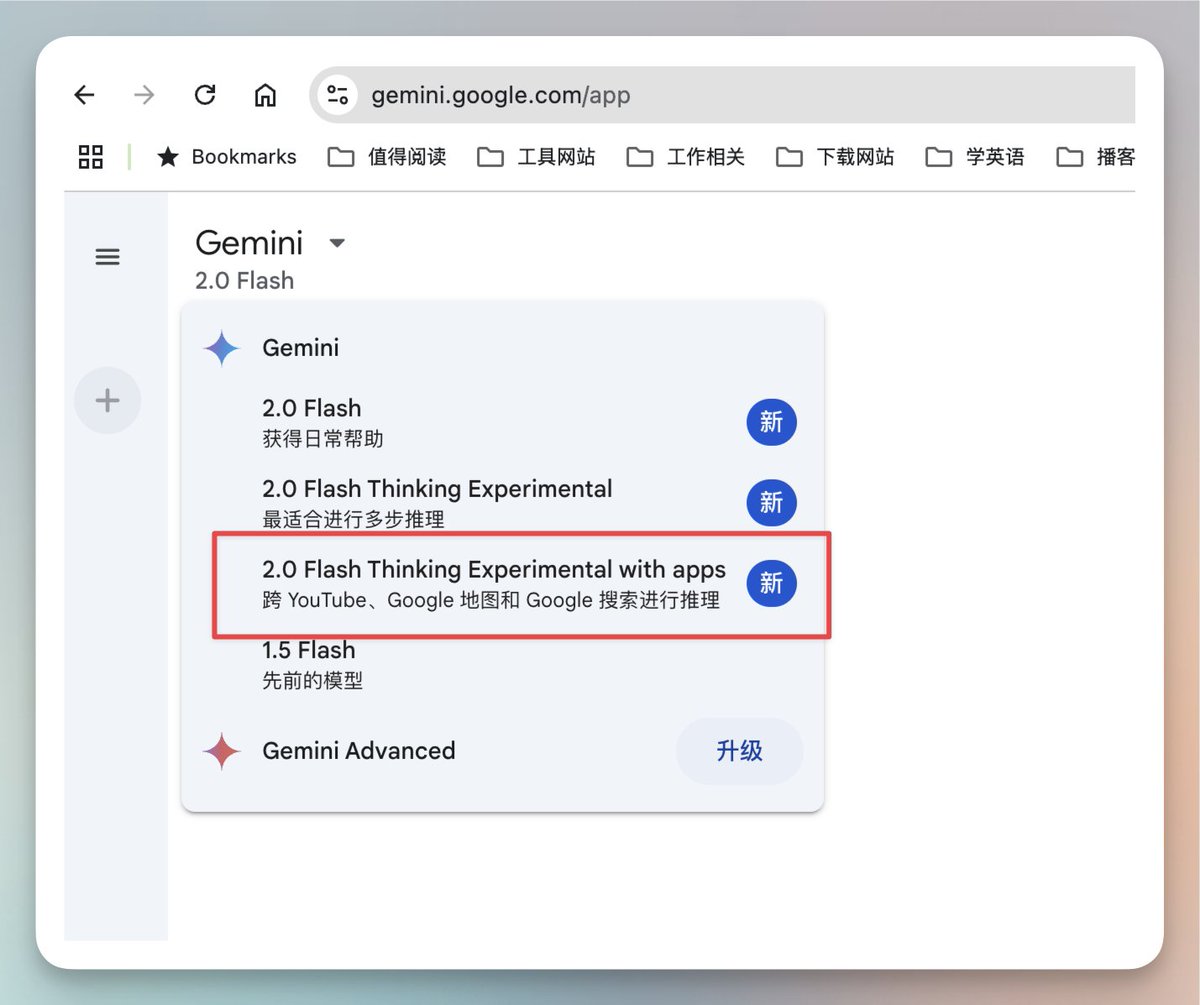Open the apps grid icon in bookmarks bar
The image size is (1200, 1005).
point(91,156)
